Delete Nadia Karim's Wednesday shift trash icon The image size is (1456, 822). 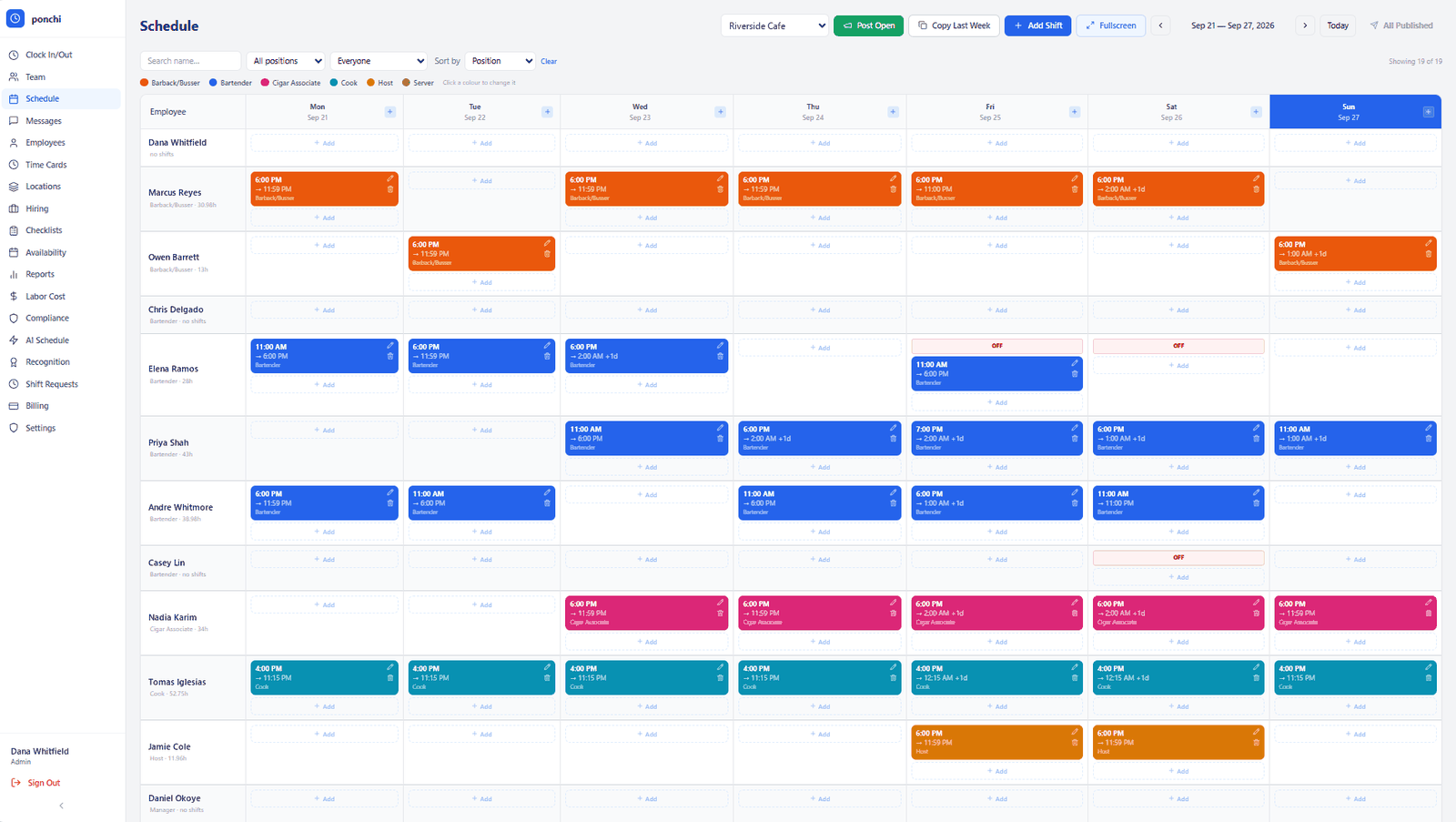click(720, 613)
